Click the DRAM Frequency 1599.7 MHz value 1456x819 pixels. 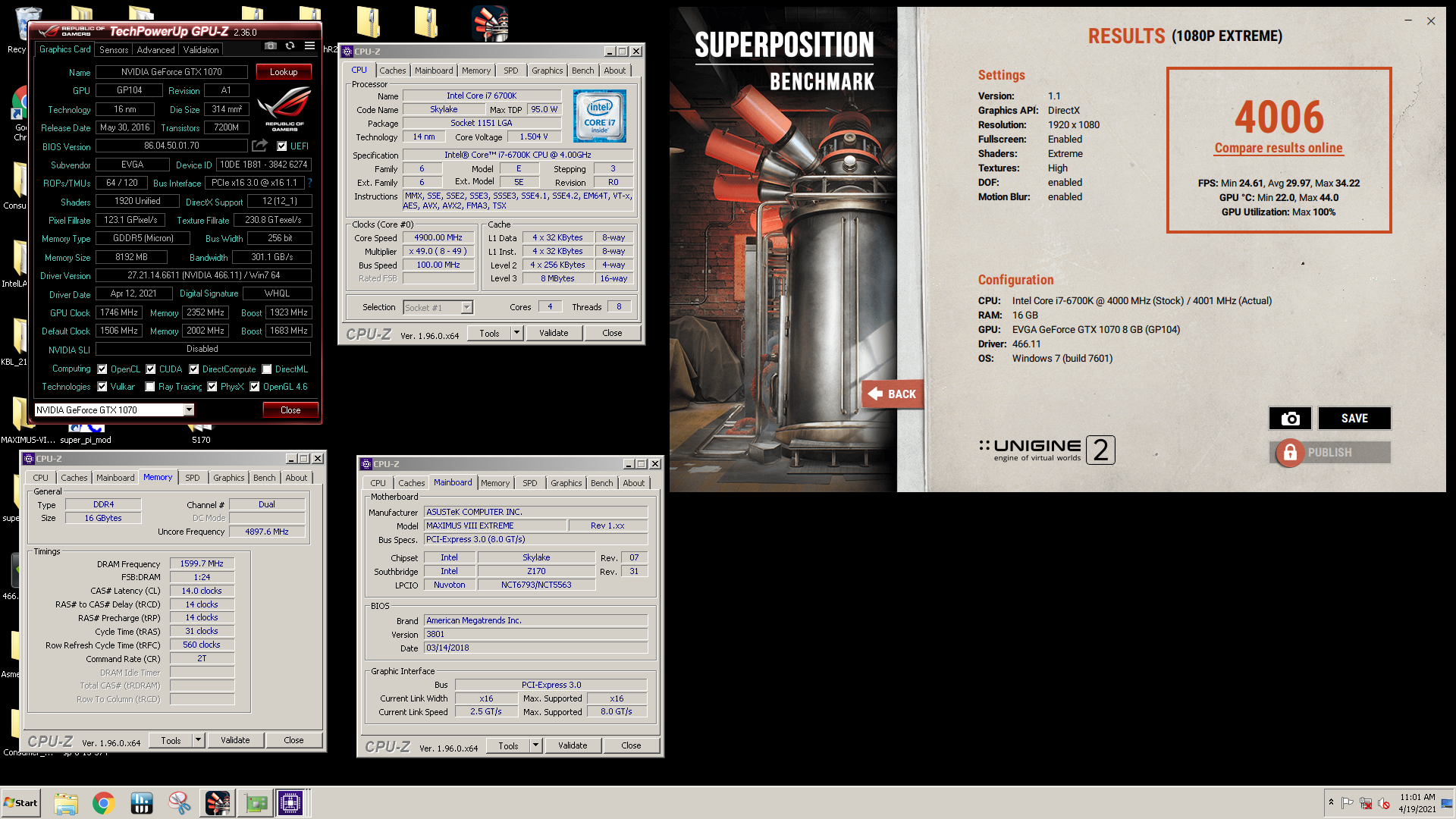click(202, 563)
